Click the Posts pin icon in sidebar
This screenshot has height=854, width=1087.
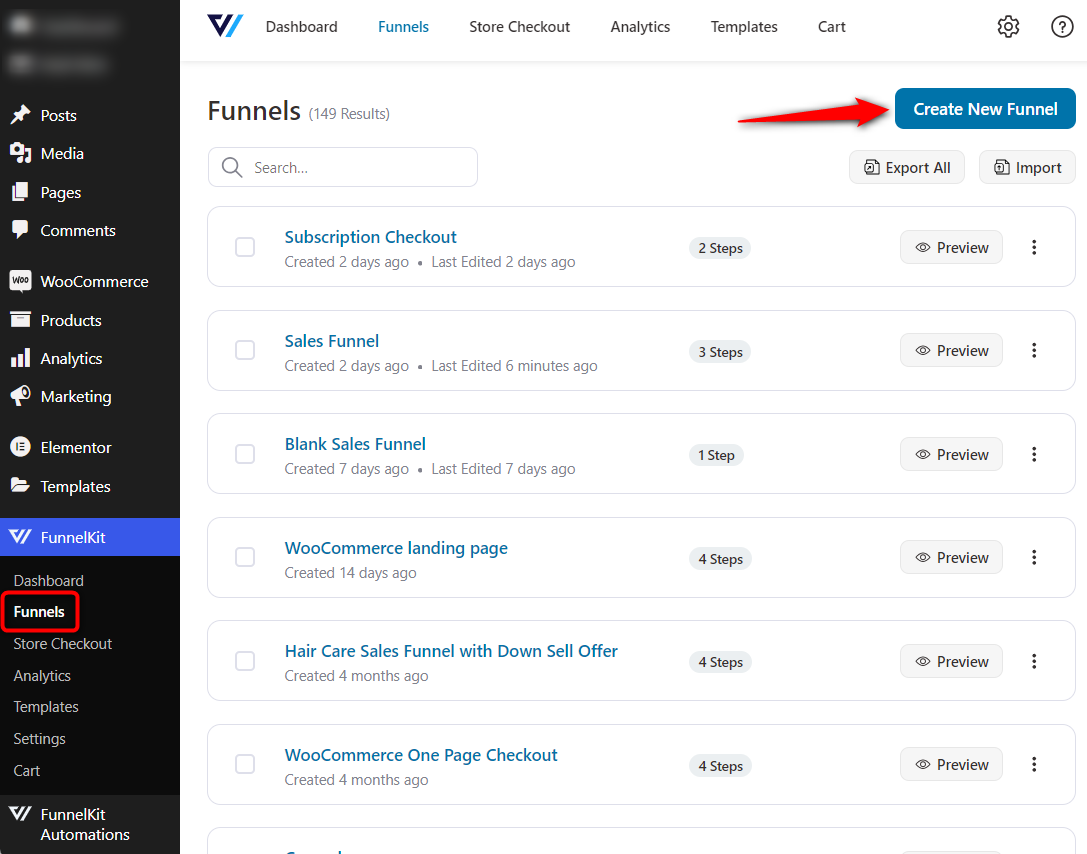(20, 114)
